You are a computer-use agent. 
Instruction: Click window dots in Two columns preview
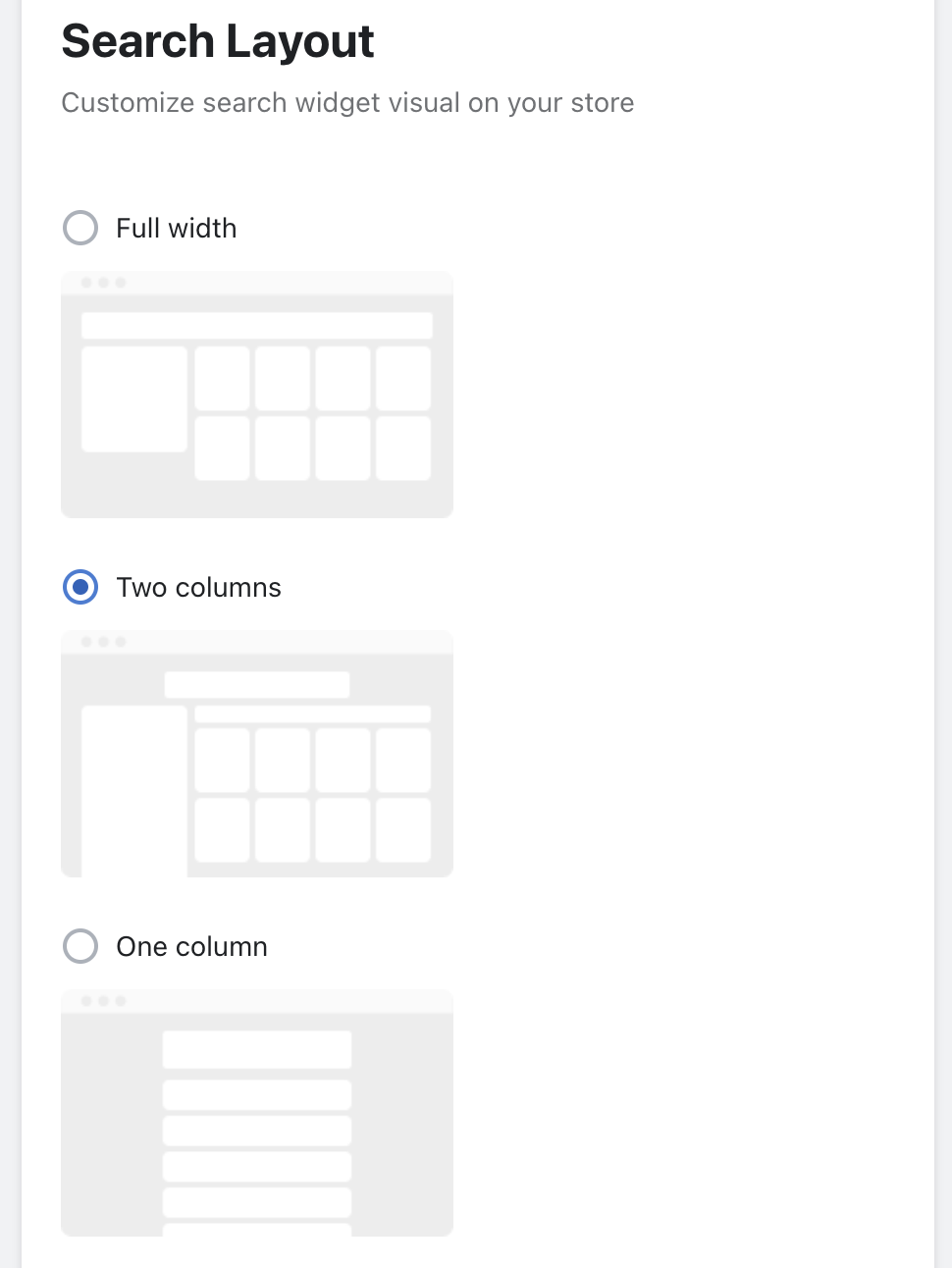103,642
